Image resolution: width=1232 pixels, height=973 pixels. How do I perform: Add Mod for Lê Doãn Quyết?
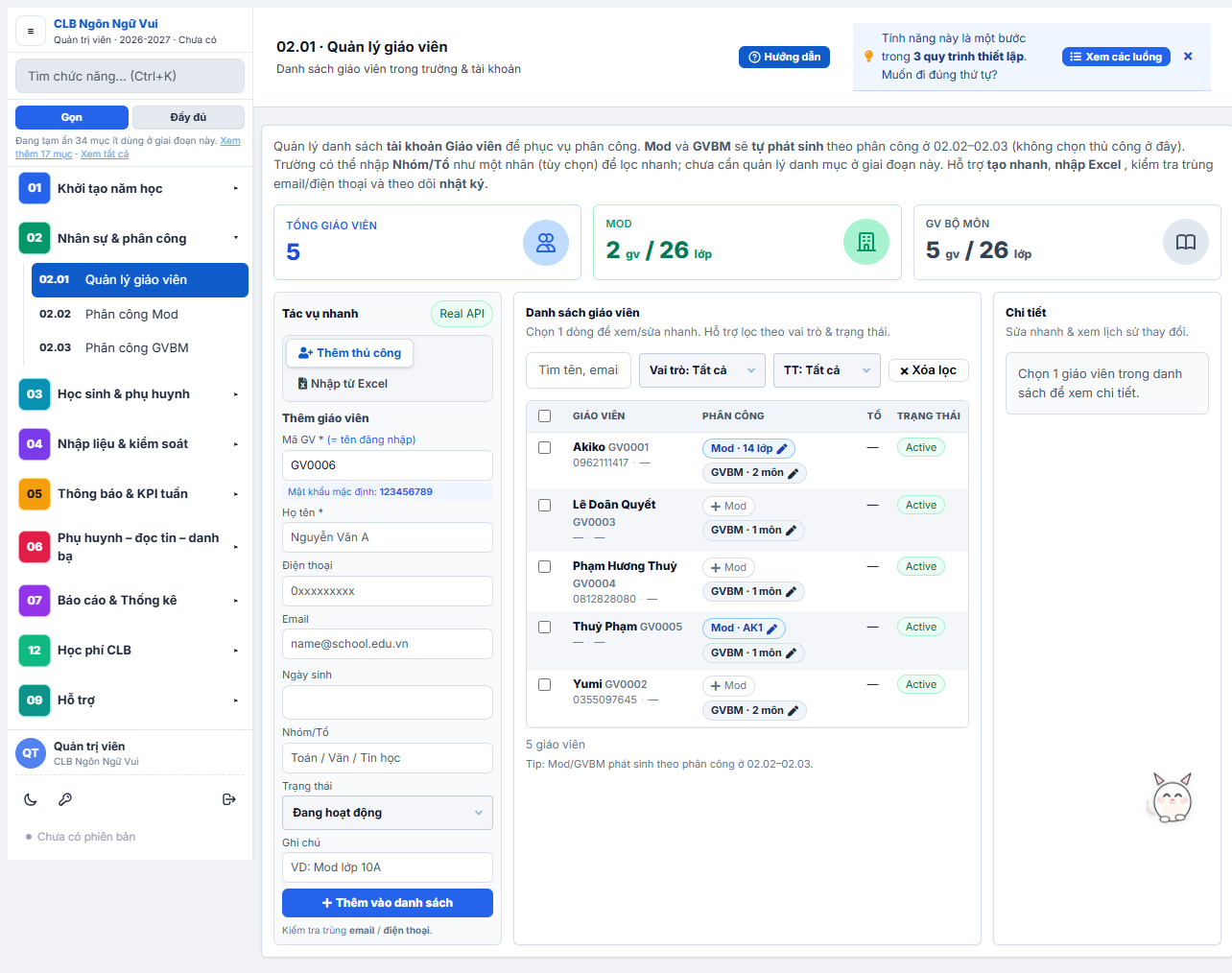728,506
